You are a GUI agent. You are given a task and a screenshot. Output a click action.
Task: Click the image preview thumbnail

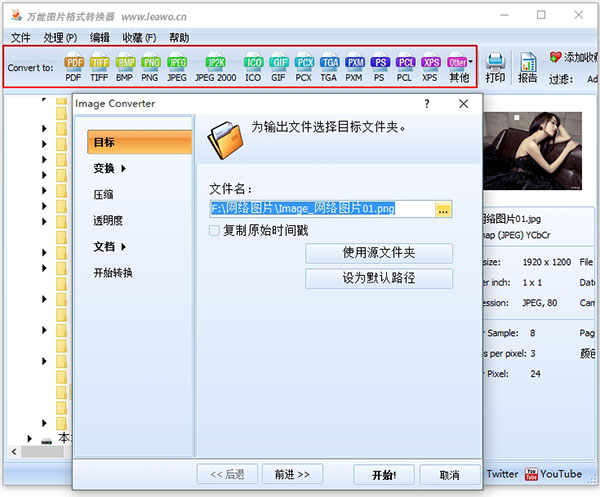[532, 151]
